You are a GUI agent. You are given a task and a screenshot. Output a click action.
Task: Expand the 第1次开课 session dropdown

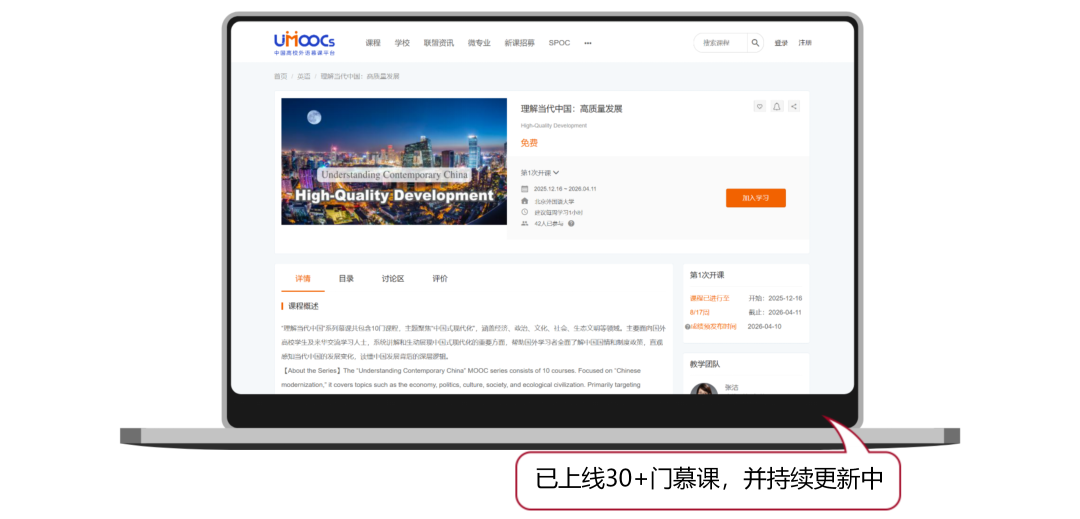(x=540, y=173)
